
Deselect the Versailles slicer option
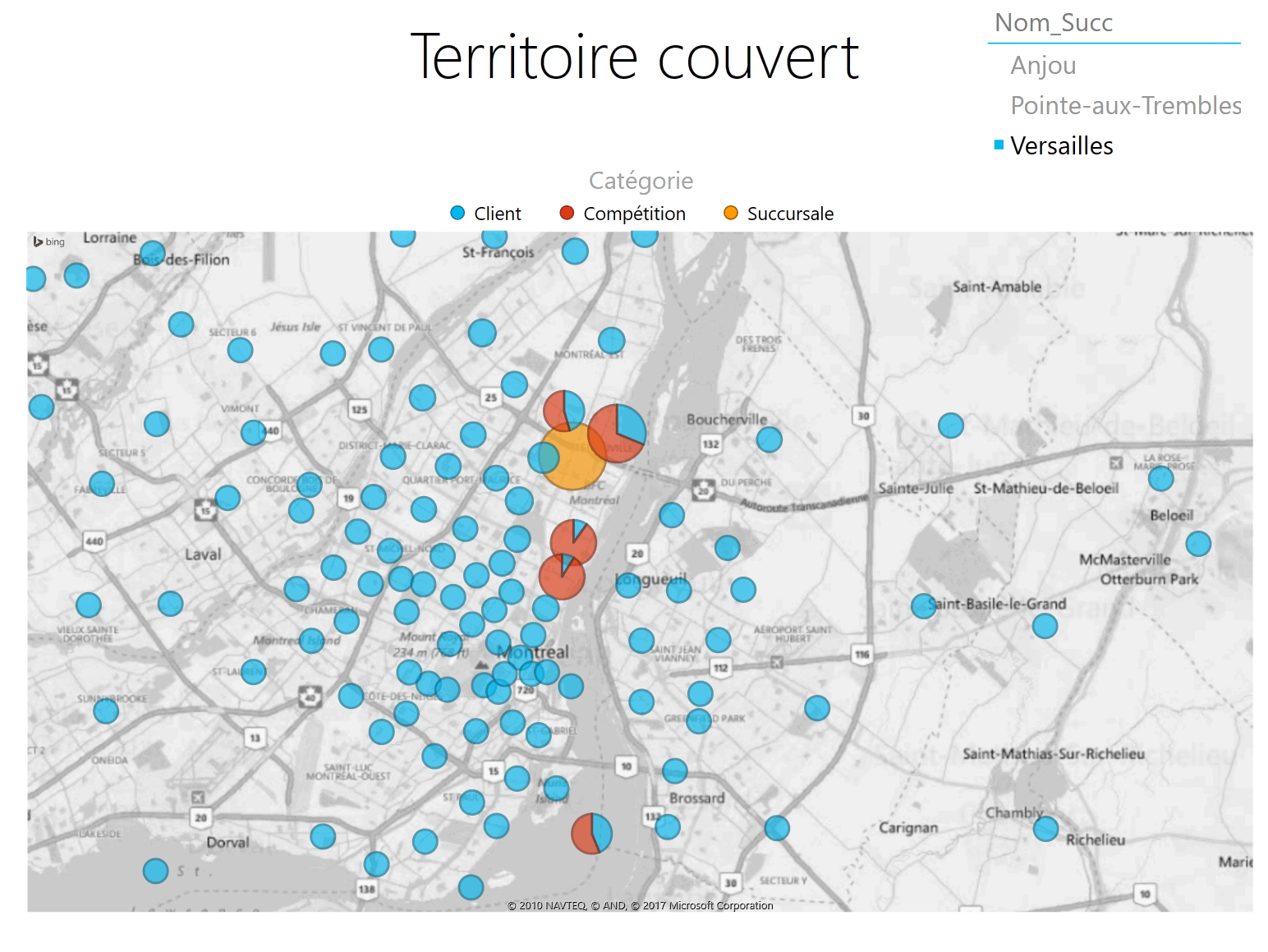[1061, 146]
